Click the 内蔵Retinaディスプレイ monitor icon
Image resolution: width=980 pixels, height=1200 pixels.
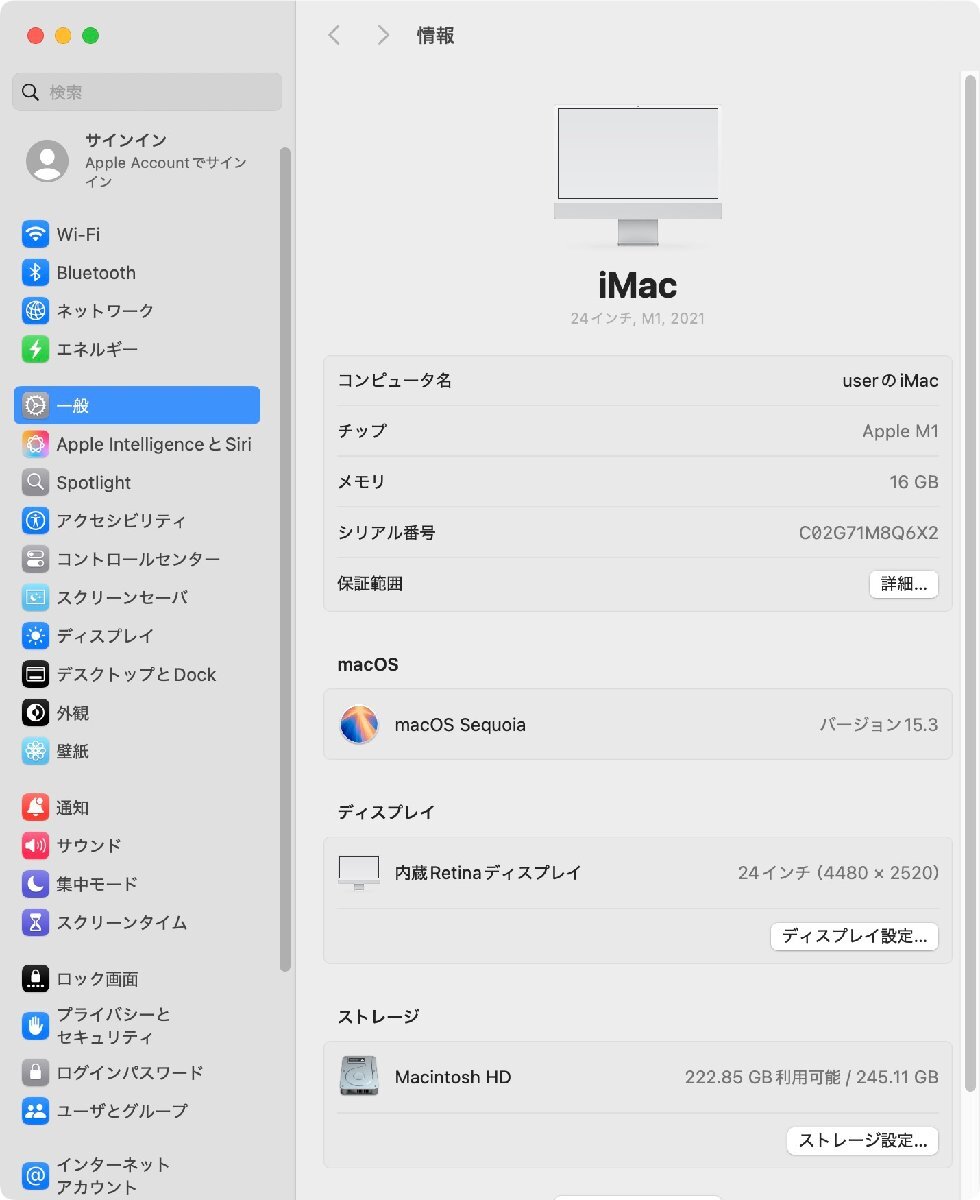(359, 873)
